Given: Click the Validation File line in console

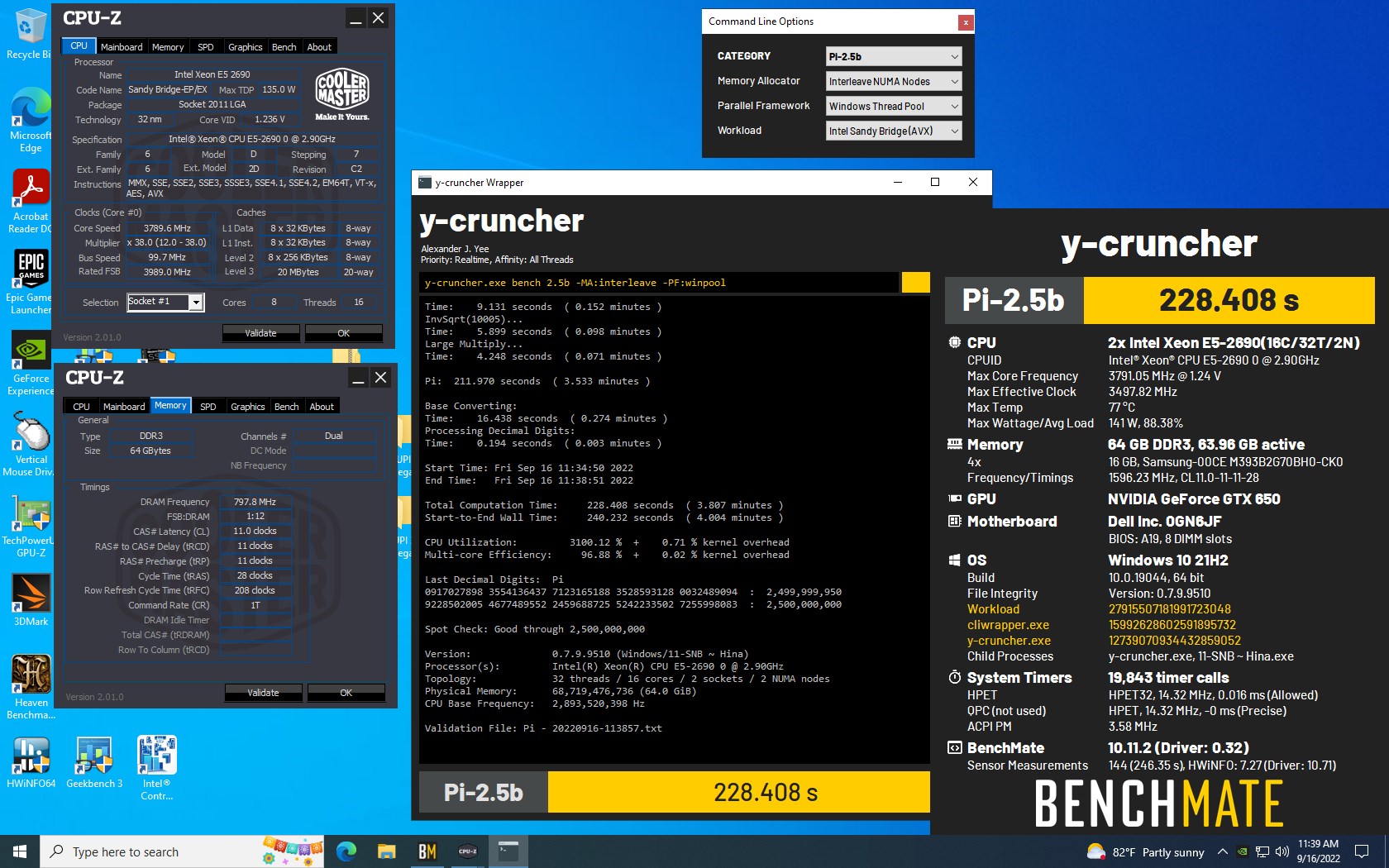Looking at the screenshot, I should (x=543, y=728).
